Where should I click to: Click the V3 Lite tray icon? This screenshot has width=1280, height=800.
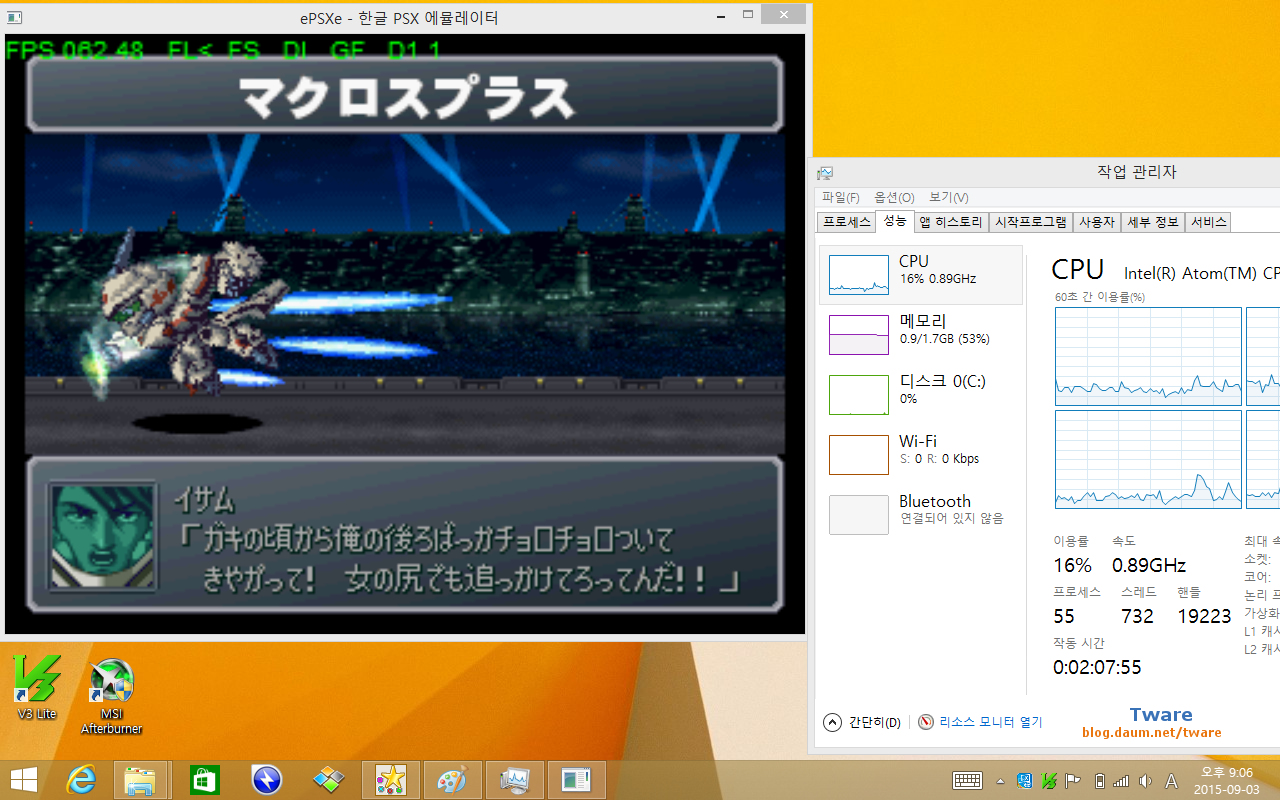pyautogui.click(x=1049, y=781)
